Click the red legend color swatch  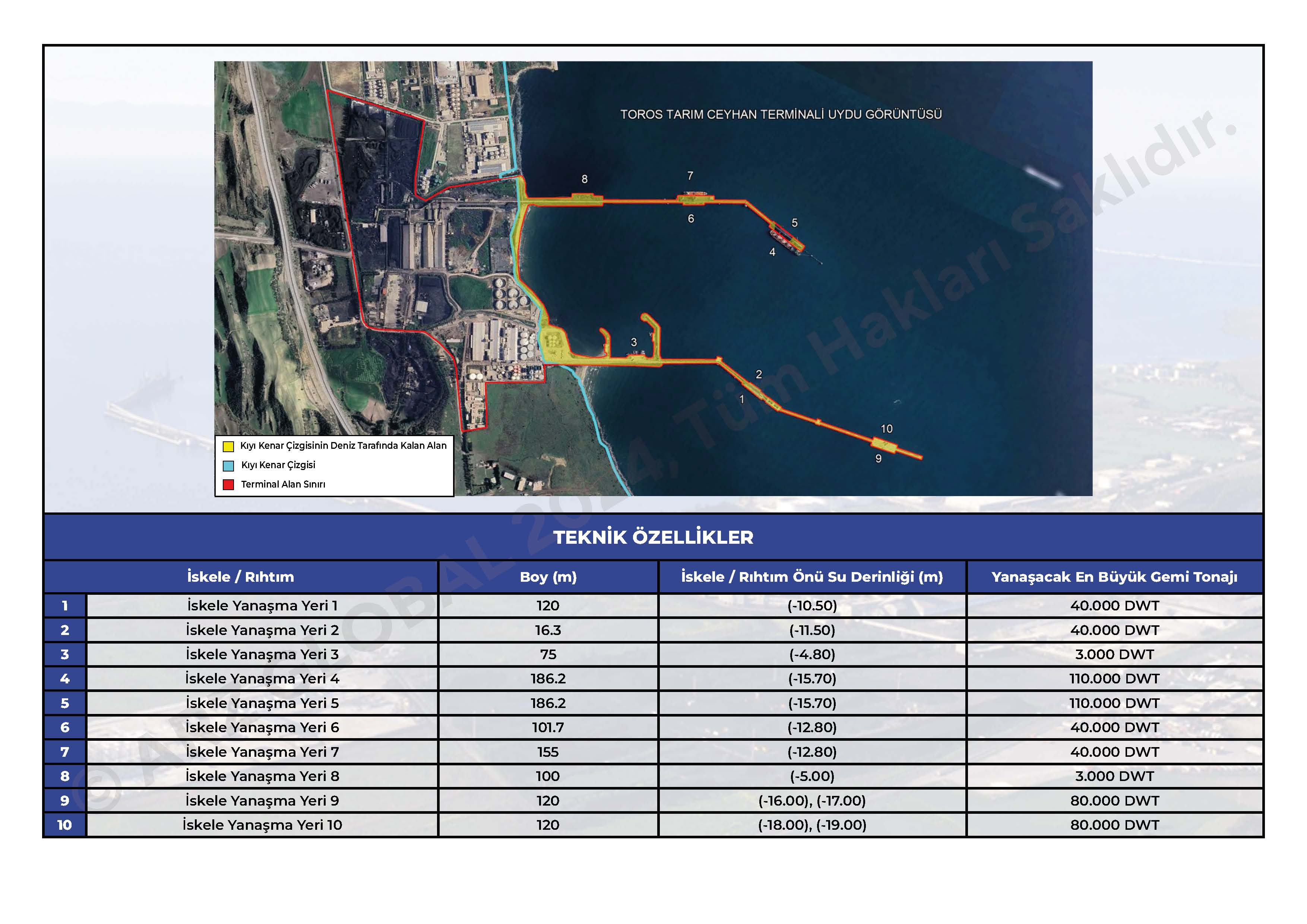tap(228, 485)
